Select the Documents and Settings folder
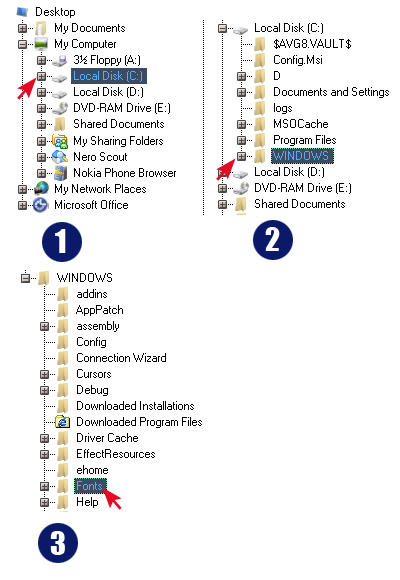Viewport: 400px width, 580px height. [331, 92]
